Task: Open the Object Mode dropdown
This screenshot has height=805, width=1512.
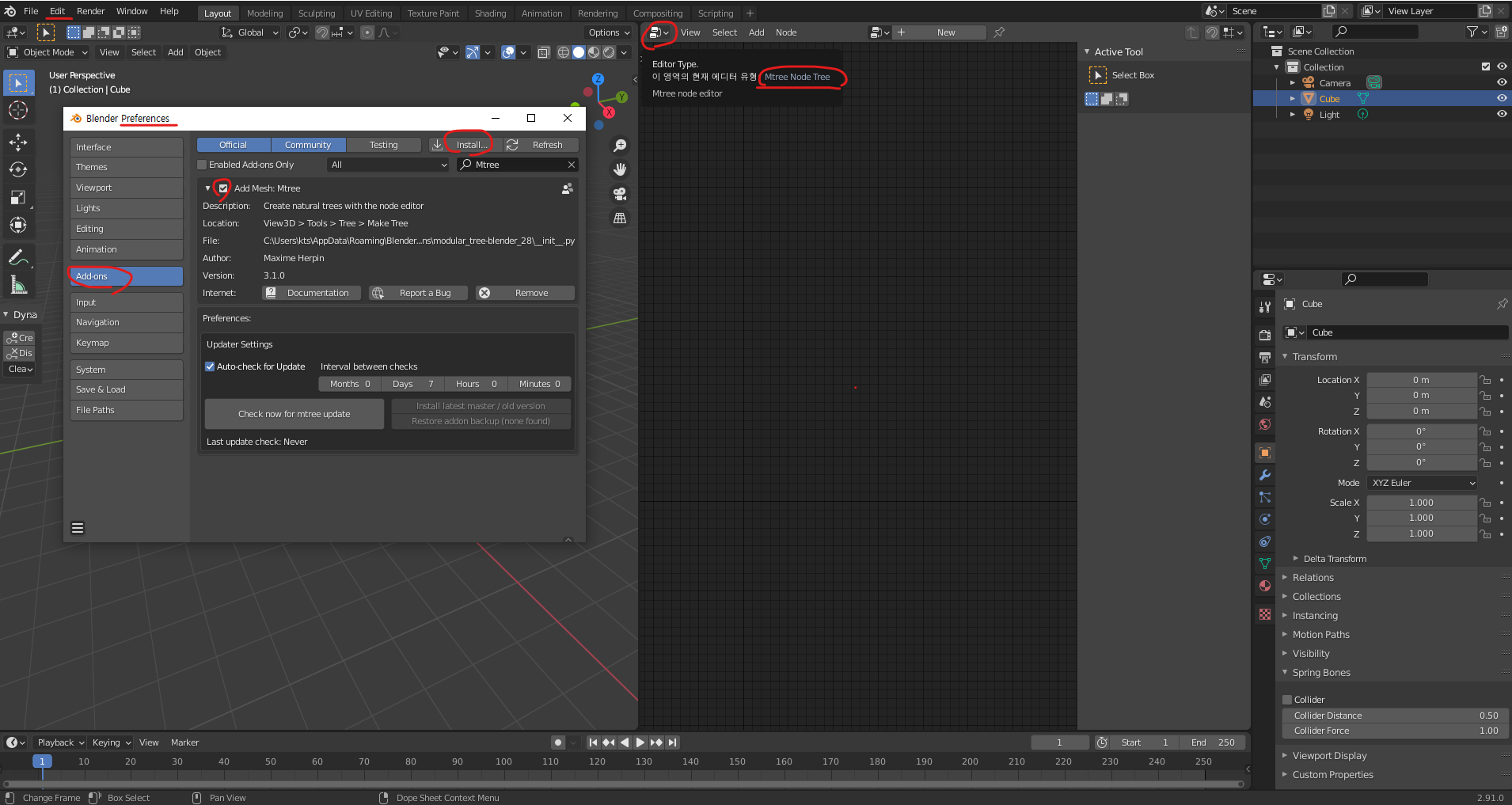Action: pyautogui.click(x=47, y=52)
